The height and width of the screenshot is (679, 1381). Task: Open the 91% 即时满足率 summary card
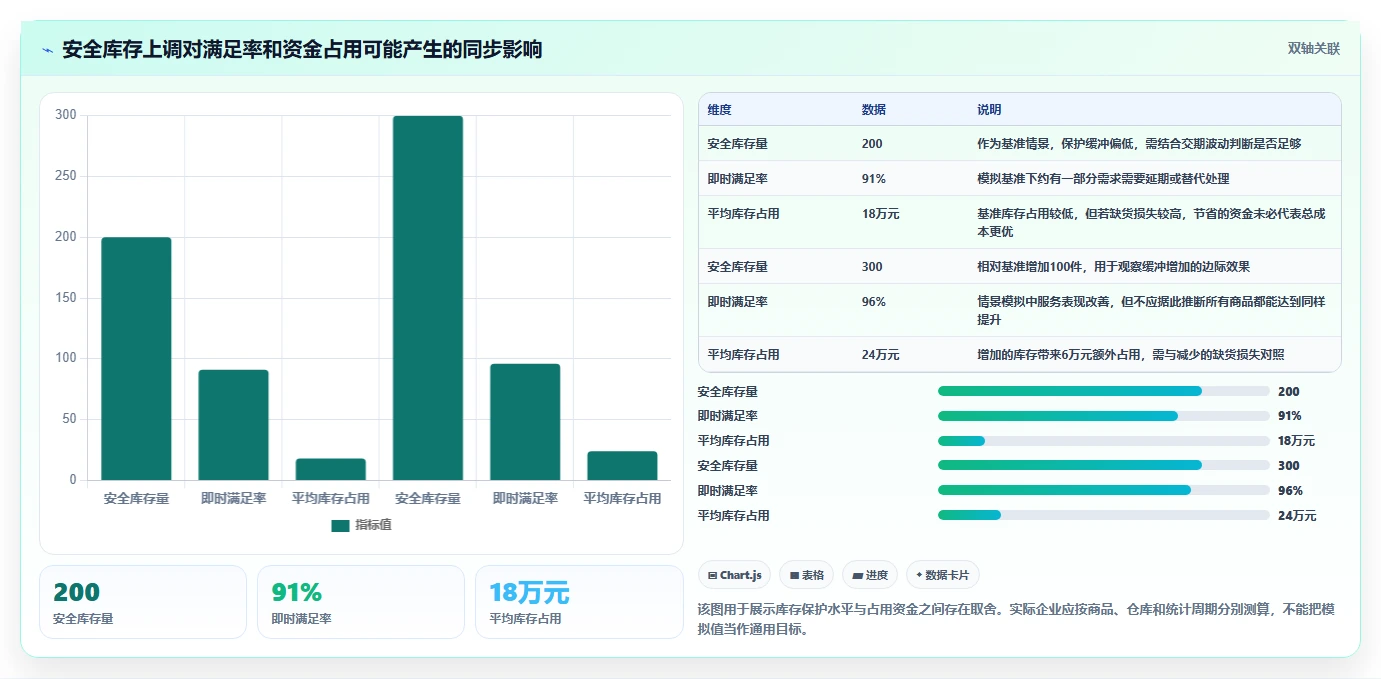click(361, 602)
